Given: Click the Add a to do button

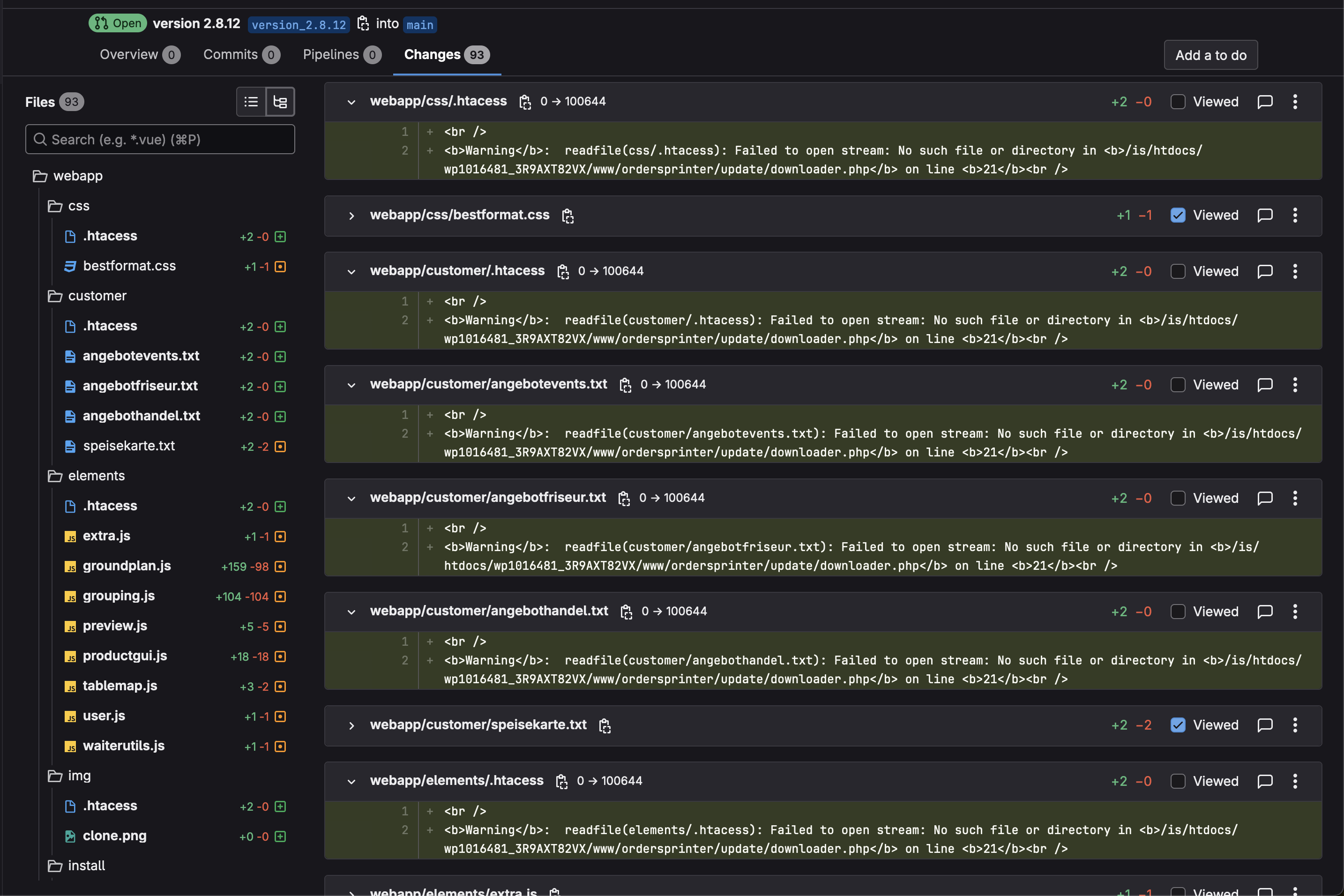Looking at the screenshot, I should coord(1211,55).
